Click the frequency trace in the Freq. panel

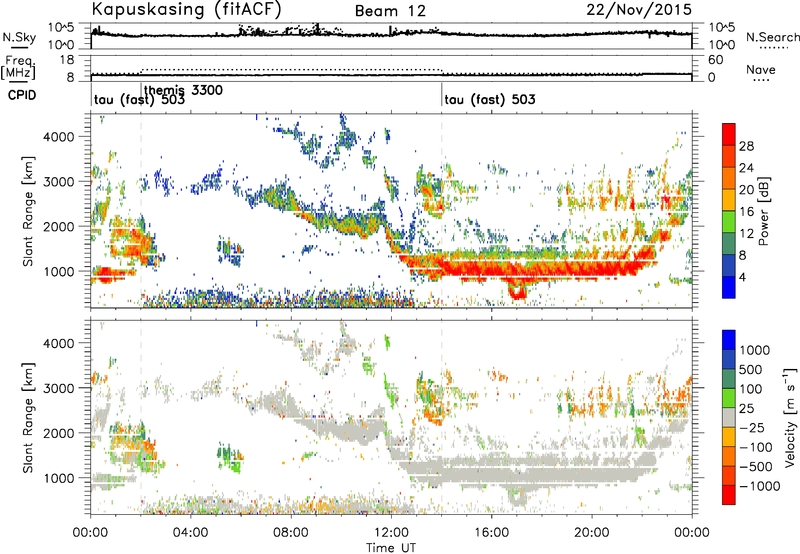391,75
